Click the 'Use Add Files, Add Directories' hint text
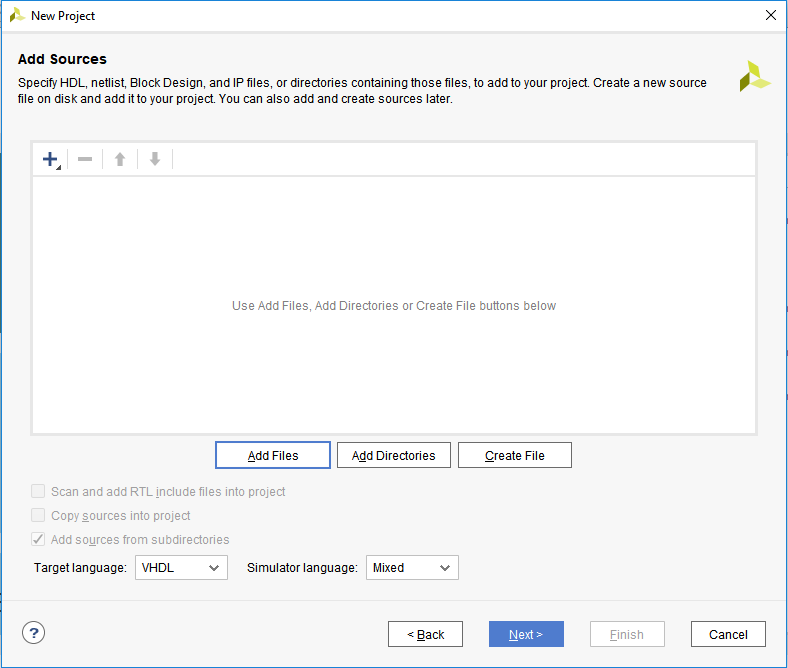 point(394,306)
